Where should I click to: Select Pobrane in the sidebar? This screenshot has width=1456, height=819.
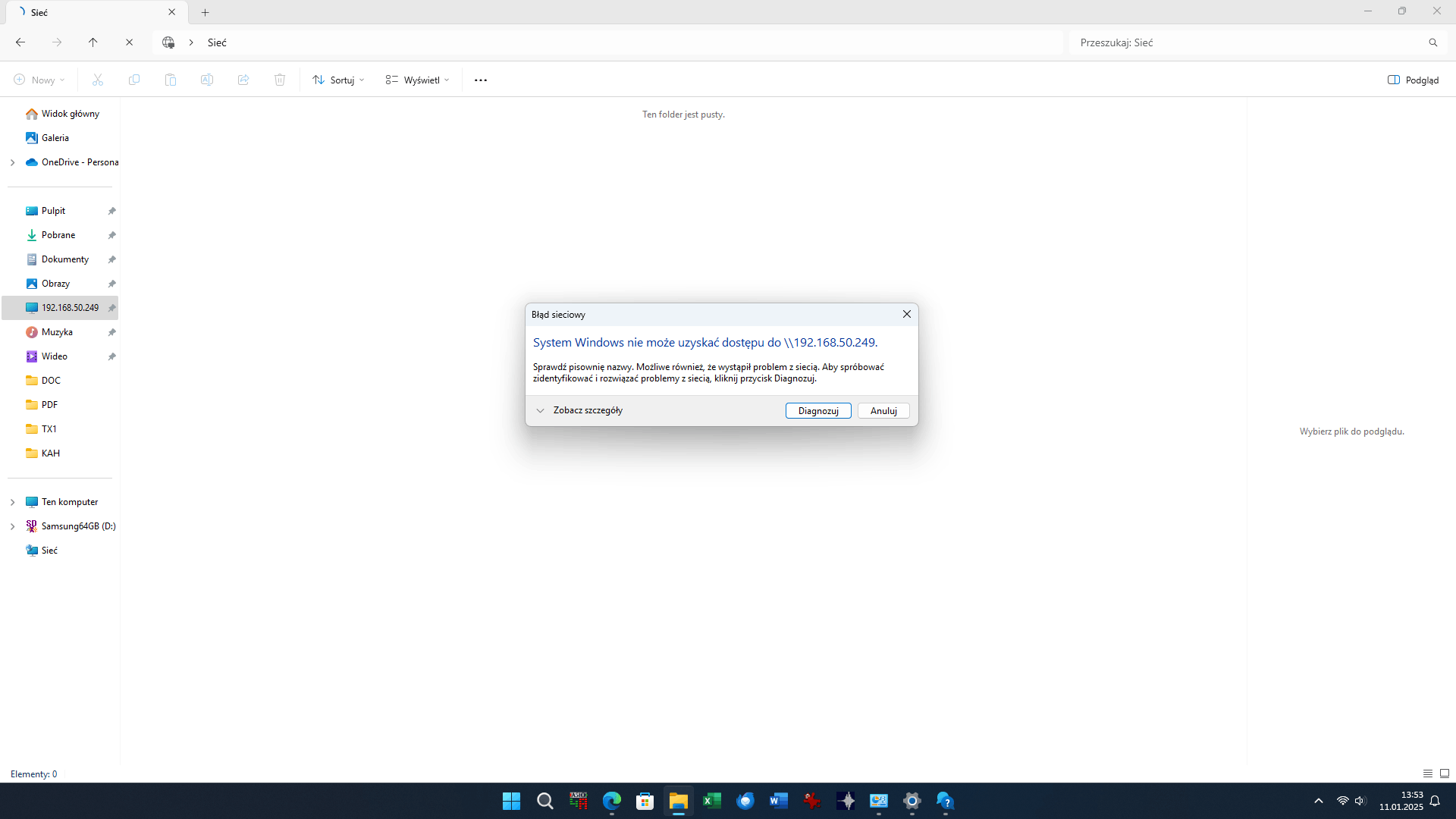pyautogui.click(x=58, y=235)
